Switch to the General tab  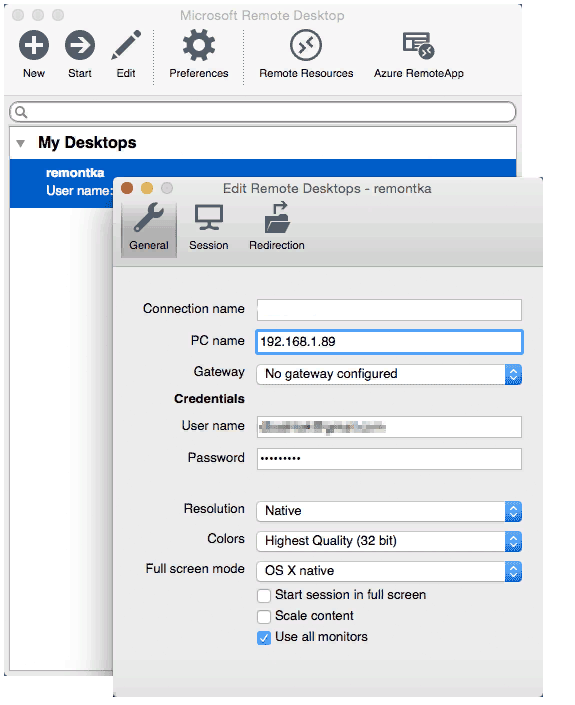point(149,229)
